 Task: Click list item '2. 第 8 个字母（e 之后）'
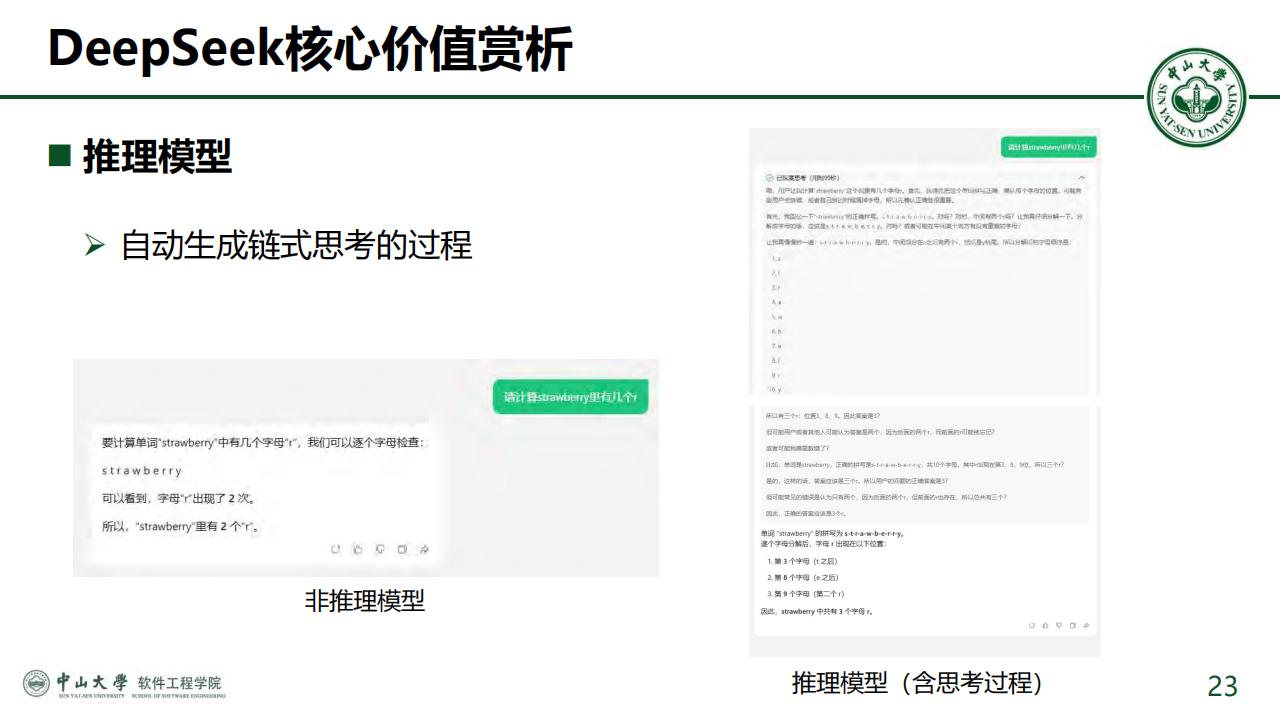[803, 577]
